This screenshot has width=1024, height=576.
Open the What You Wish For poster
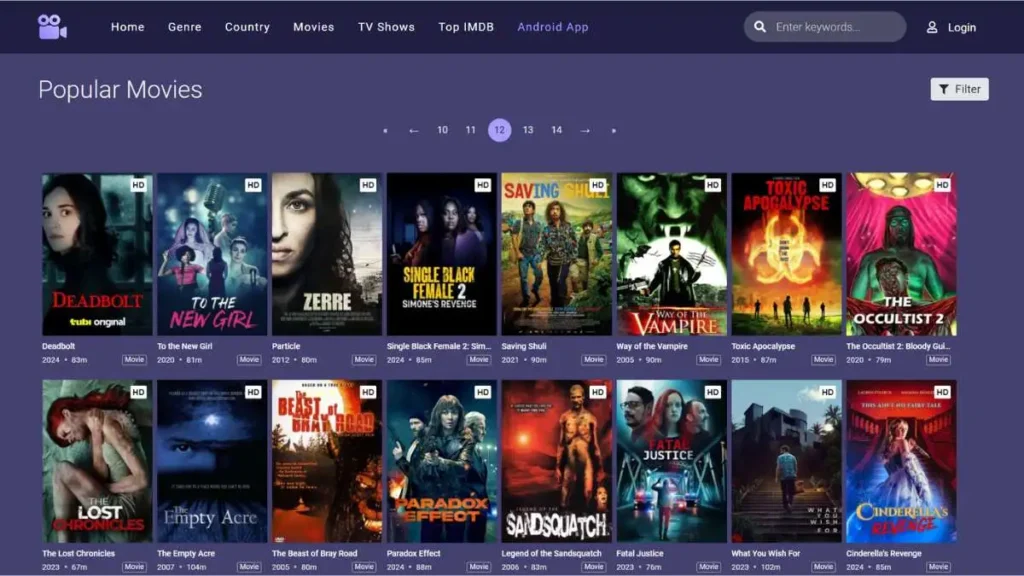[787, 461]
